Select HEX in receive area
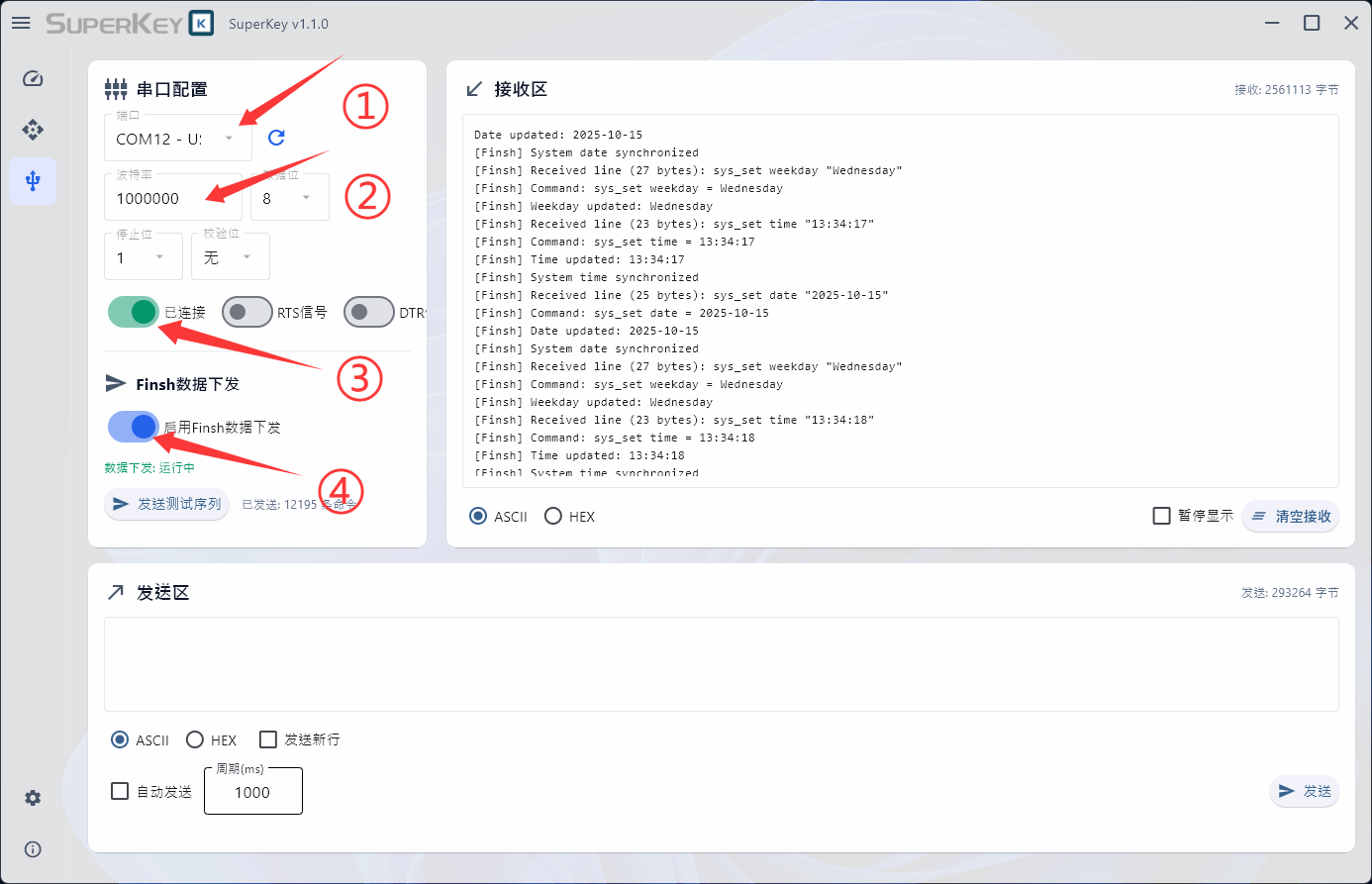This screenshot has width=1372, height=884. [553, 516]
